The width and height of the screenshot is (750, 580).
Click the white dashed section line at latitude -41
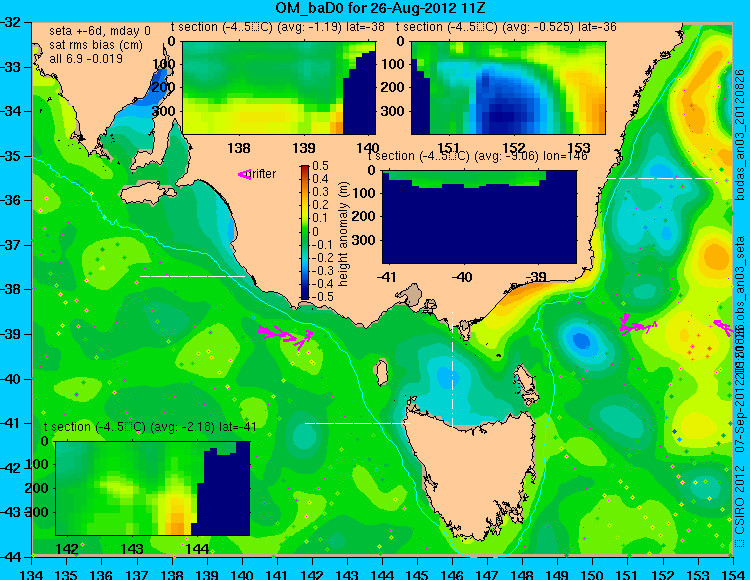(357, 423)
